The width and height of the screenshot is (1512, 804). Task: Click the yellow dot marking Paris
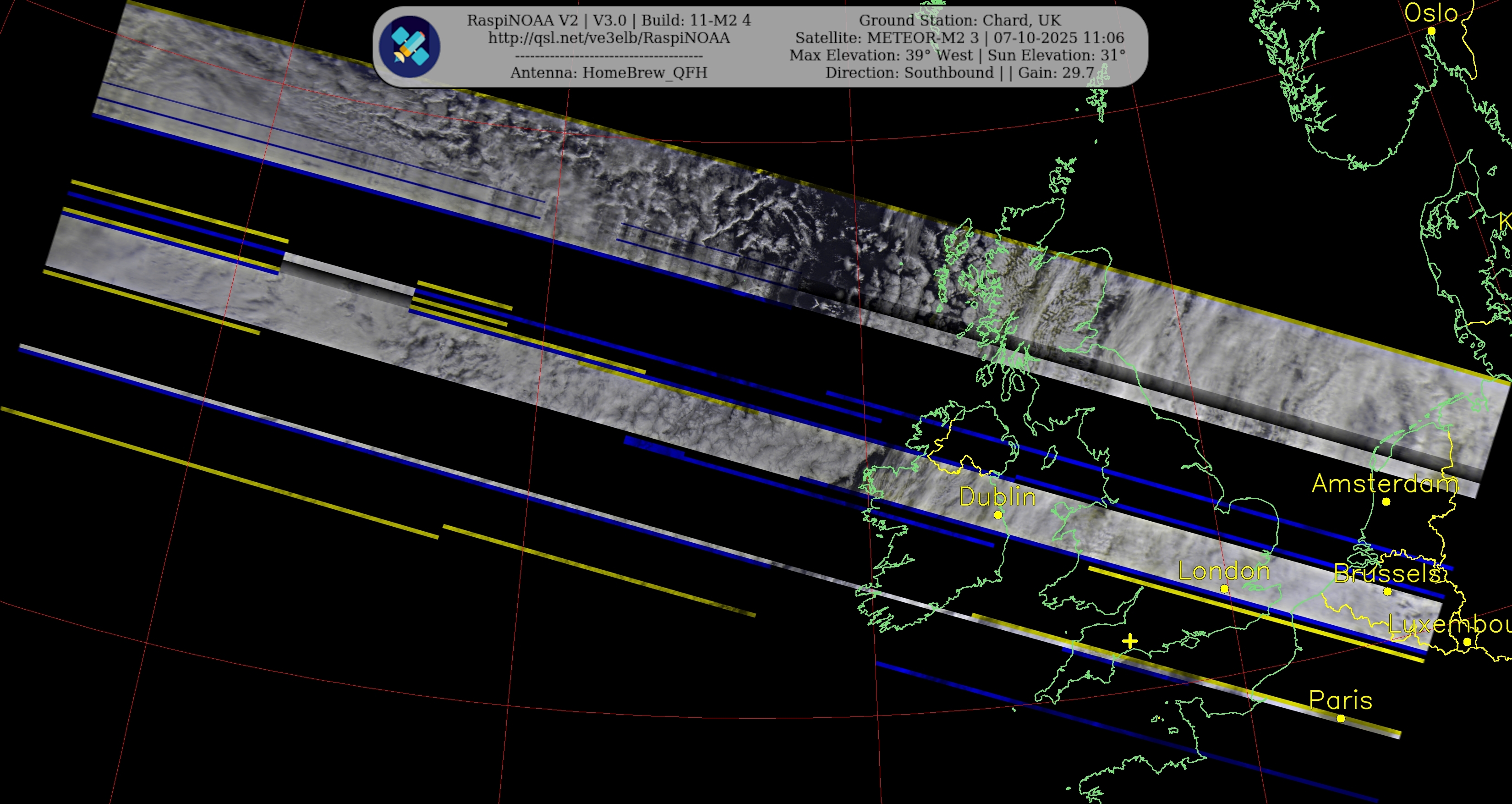click(1341, 718)
